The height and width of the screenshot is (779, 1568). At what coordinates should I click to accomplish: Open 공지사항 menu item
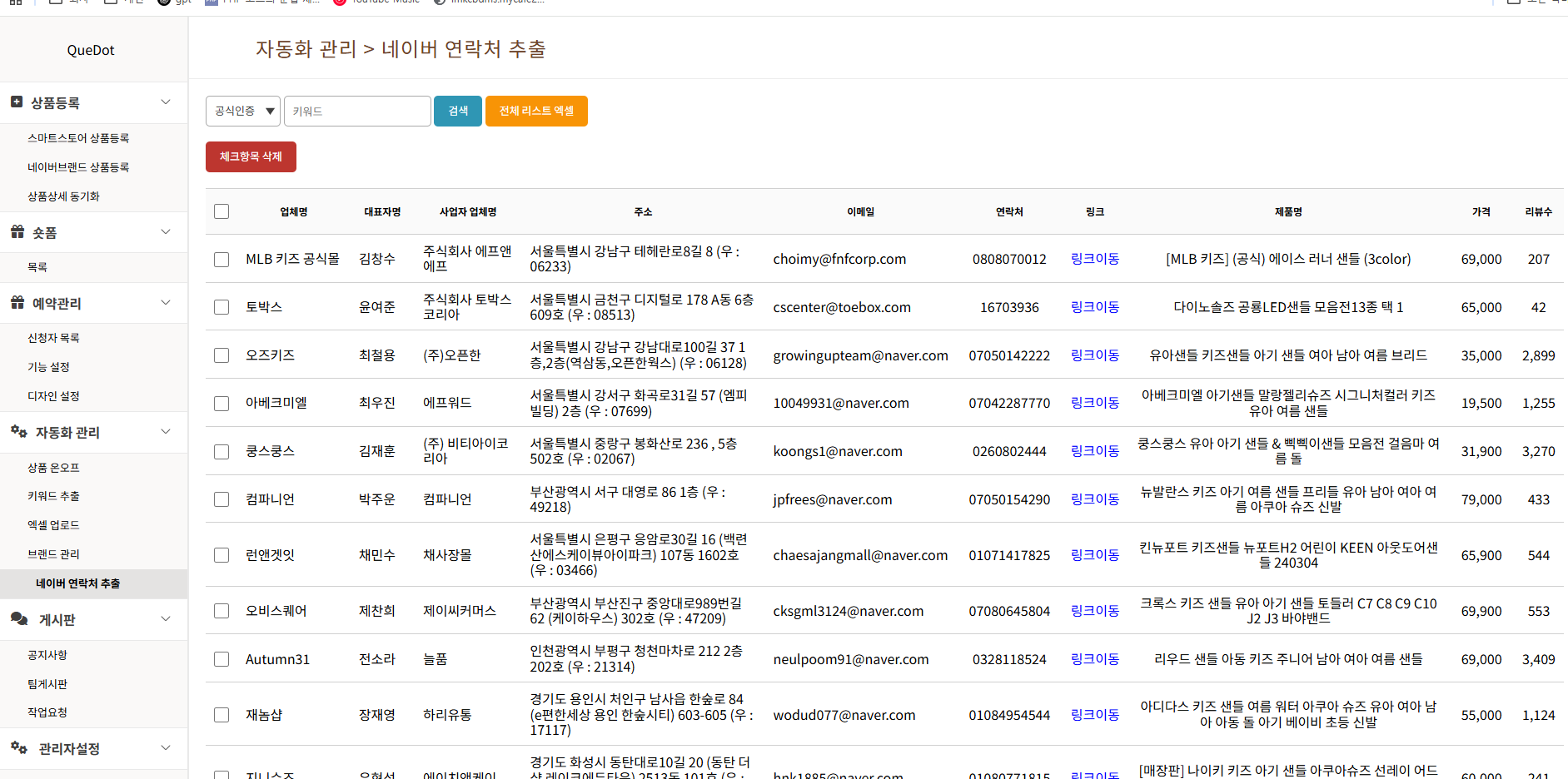click(47, 655)
